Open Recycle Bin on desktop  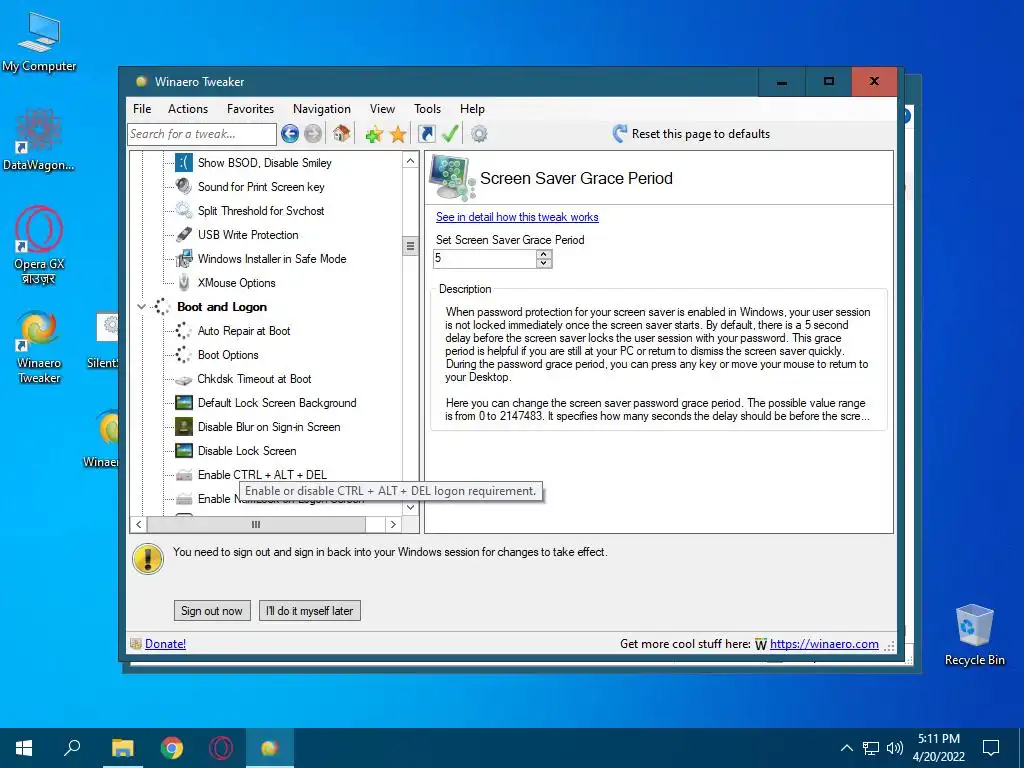[x=974, y=635]
